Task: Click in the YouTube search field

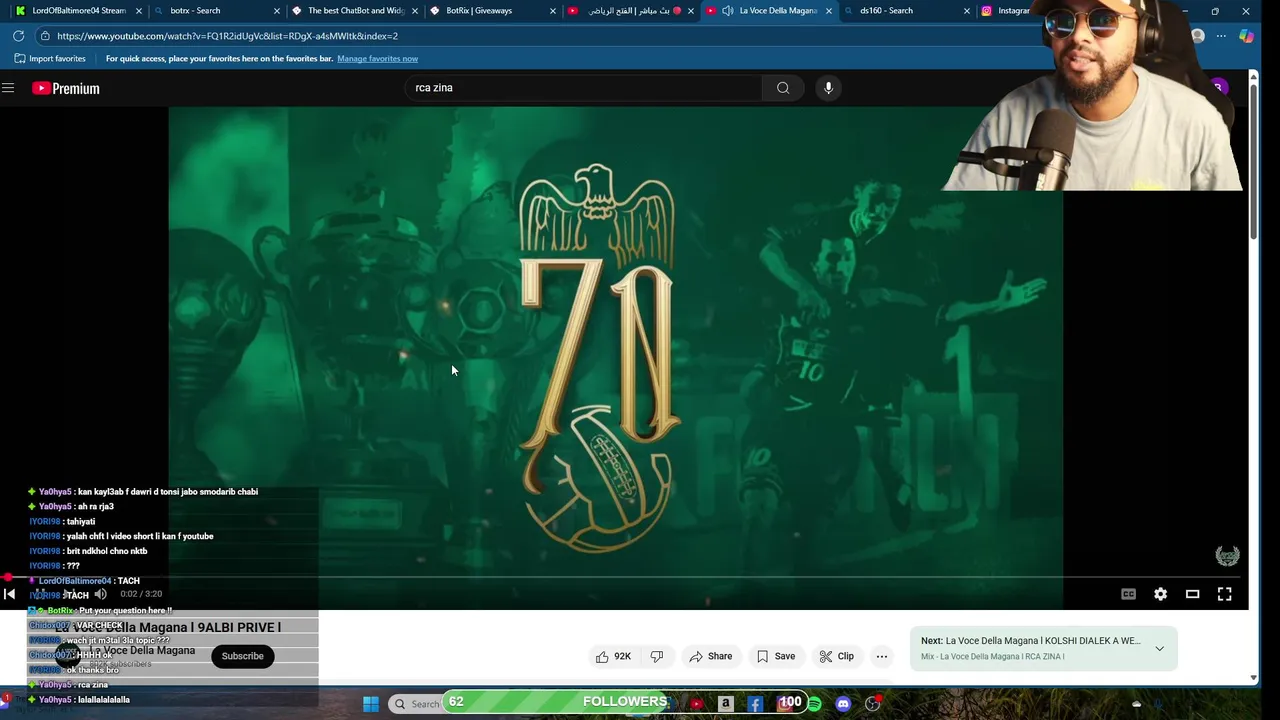Action: tap(582, 88)
